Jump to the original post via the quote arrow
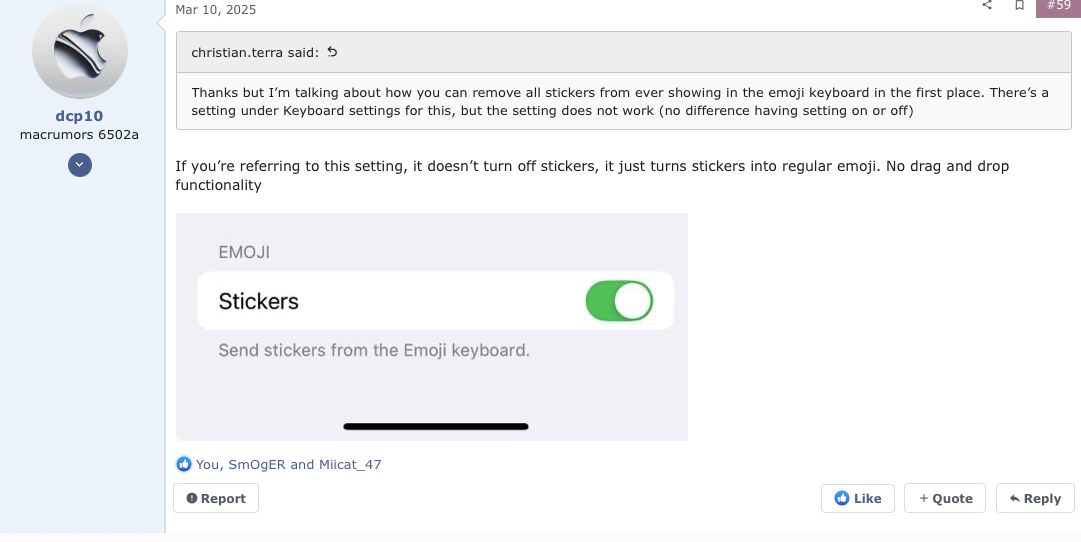The width and height of the screenshot is (1081, 542). click(333, 52)
